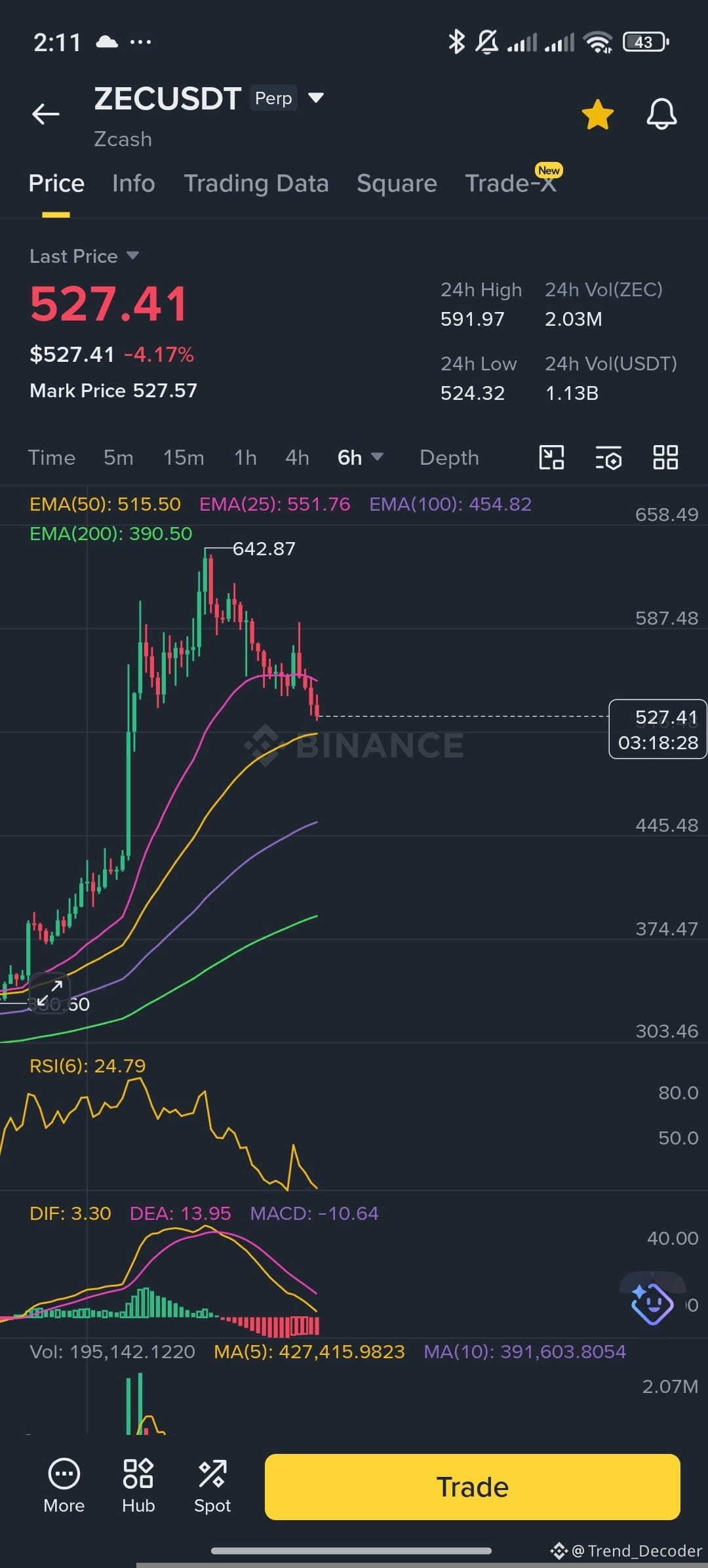This screenshot has height=1568, width=708.
Task: Tap the 24h Vol(ZEC) value 2.03M
Action: click(573, 319)
